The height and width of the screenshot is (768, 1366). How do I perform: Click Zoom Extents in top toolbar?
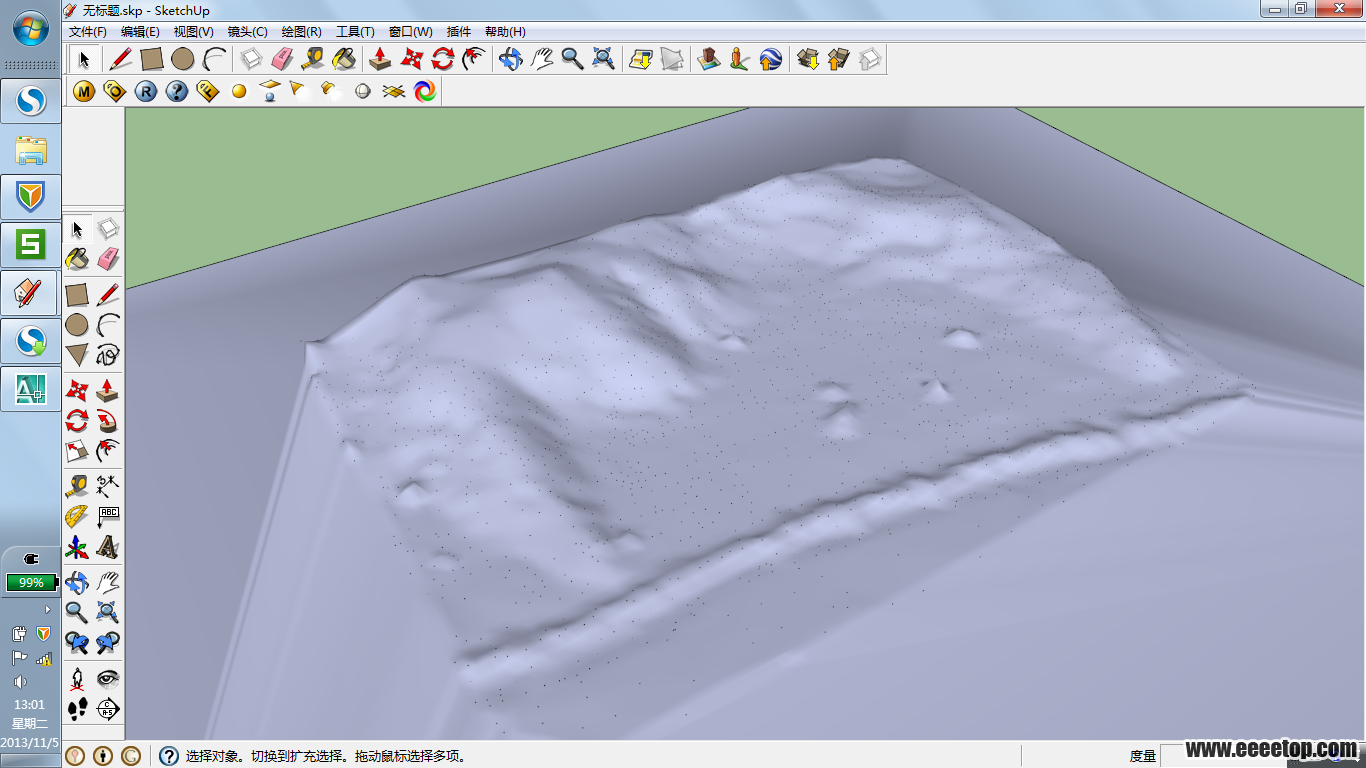(x=603, y=59)
